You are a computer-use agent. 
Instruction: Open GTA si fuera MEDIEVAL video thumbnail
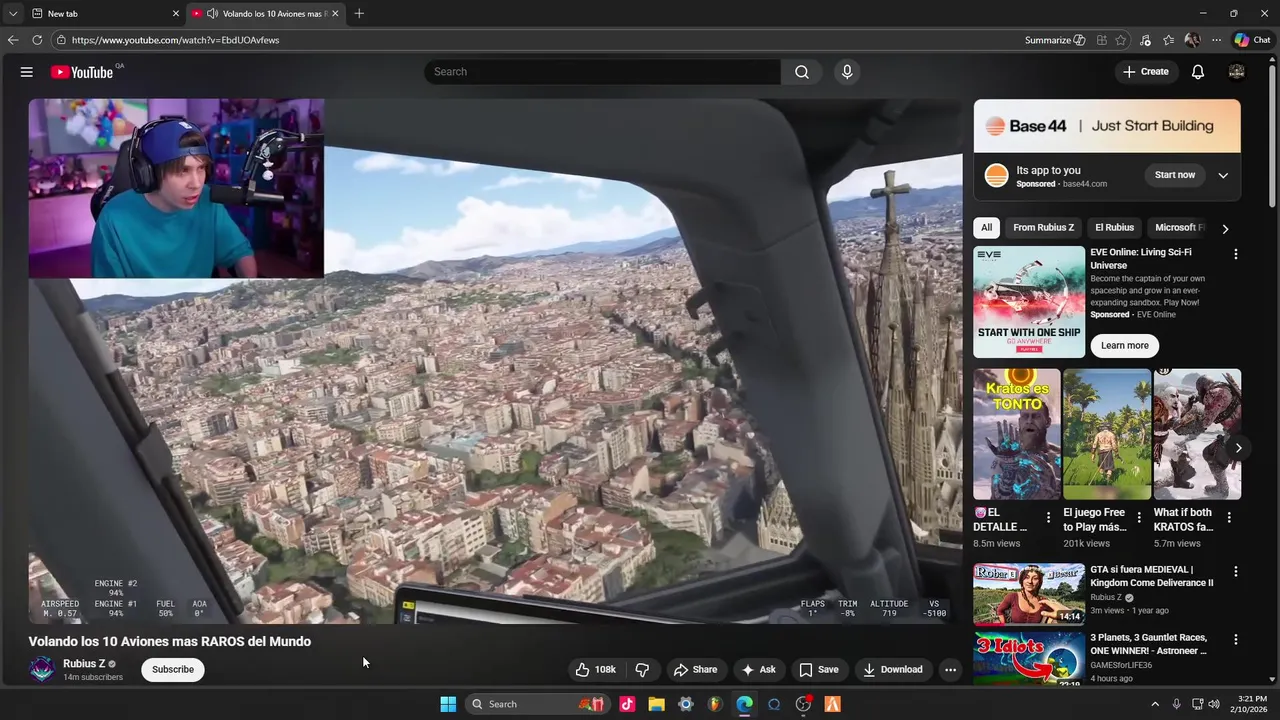point(1029,594)
